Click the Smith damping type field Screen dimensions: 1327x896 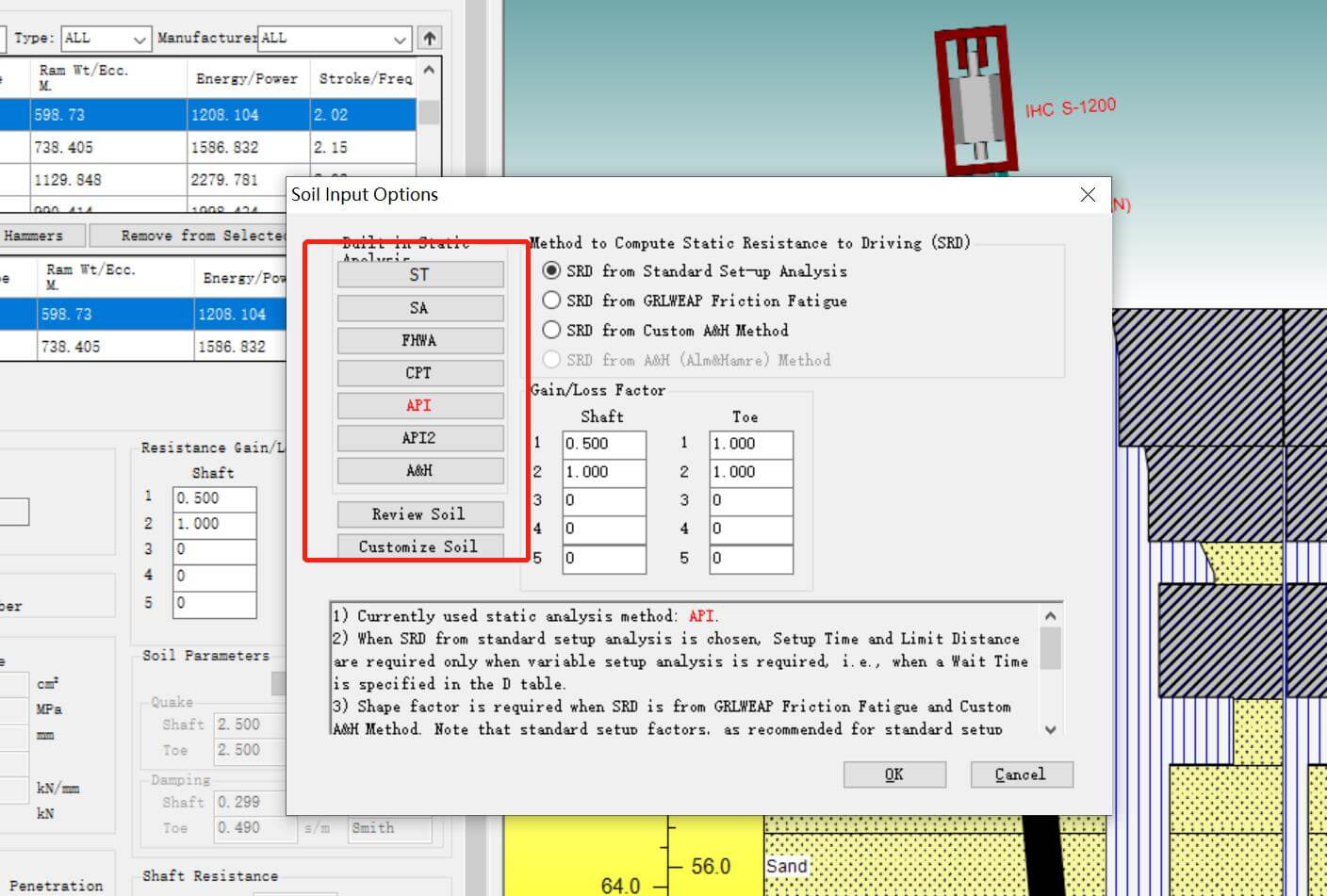[390, 828]
